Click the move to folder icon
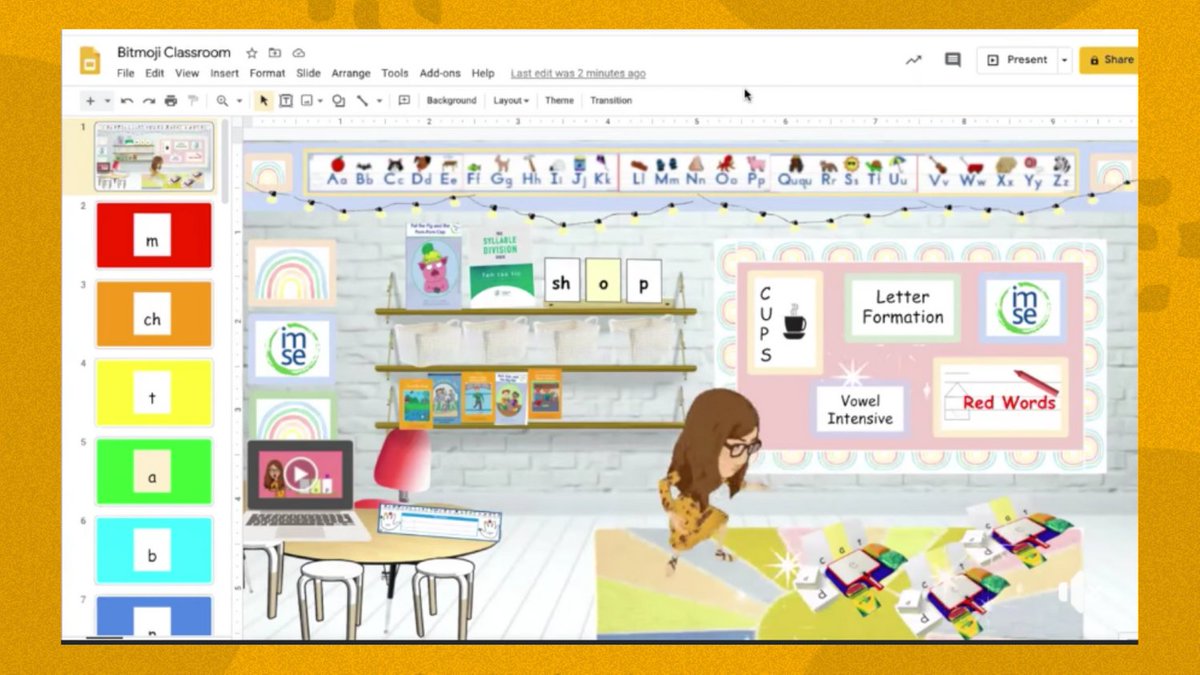The width and height of the screenshot is (1200, 675). (275, 53)
